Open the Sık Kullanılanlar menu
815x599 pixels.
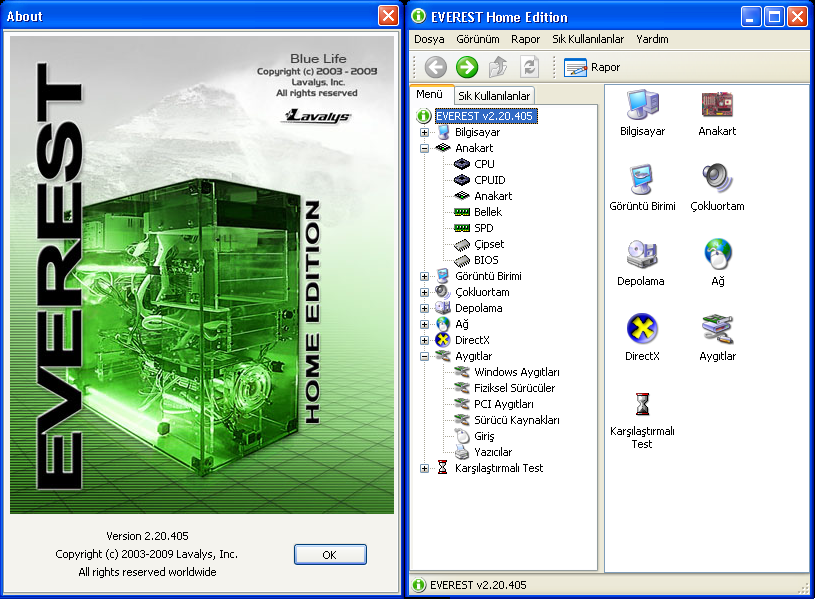(x=588, y=40)
